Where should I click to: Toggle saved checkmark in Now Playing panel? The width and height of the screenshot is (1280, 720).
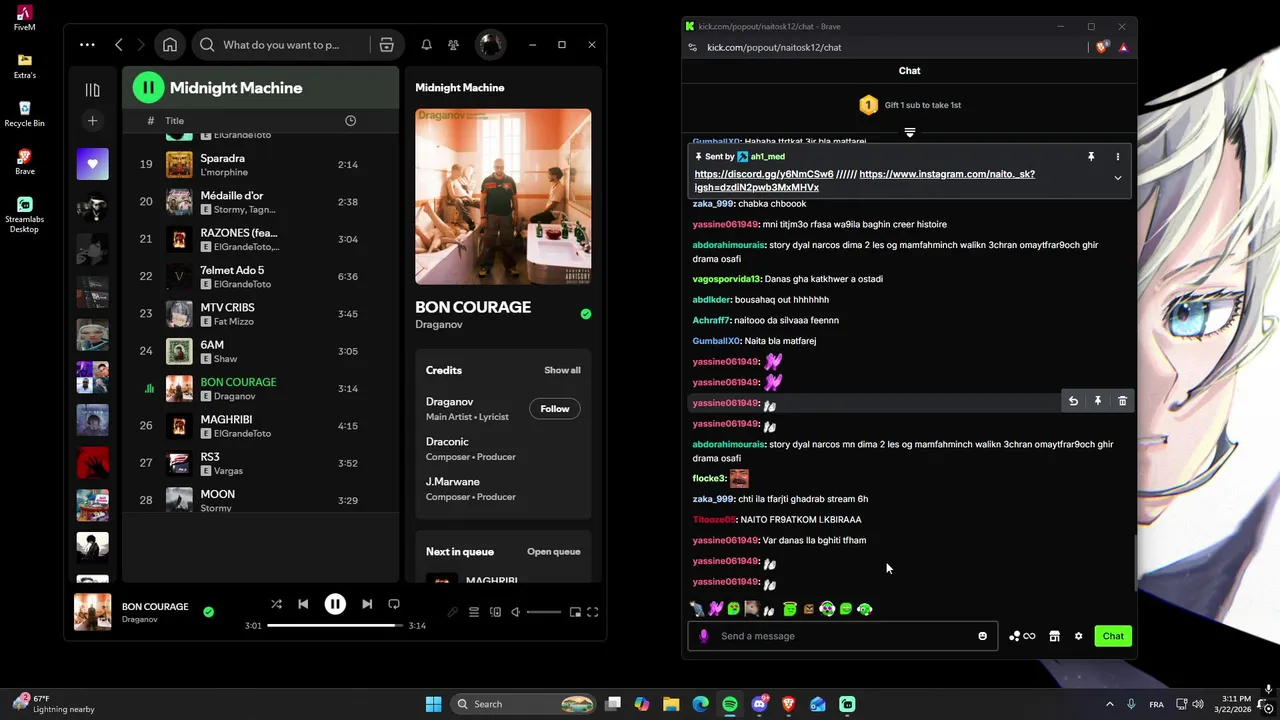586,314
